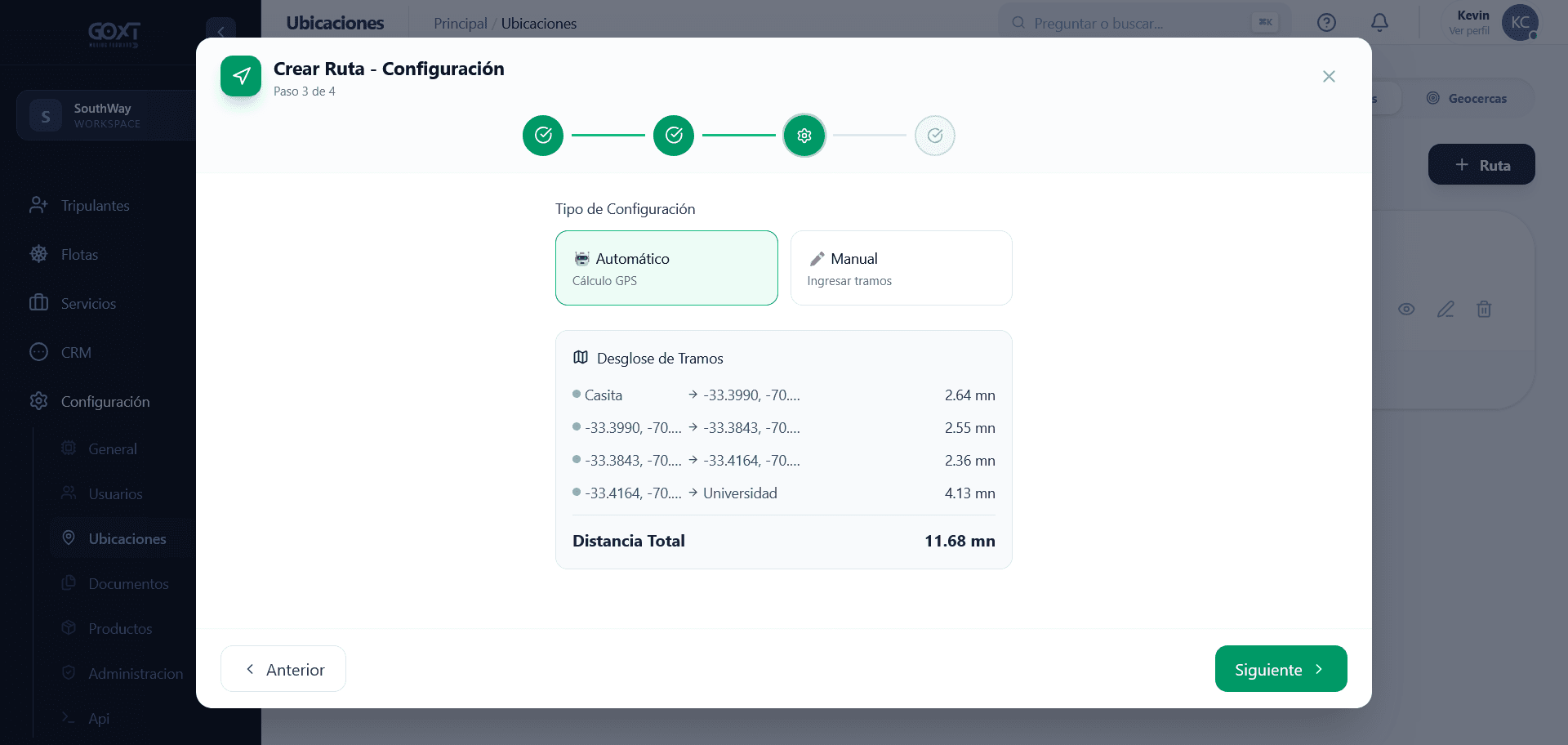
Task: Click the trash delete icon on route card
Action: point(1484,309)
